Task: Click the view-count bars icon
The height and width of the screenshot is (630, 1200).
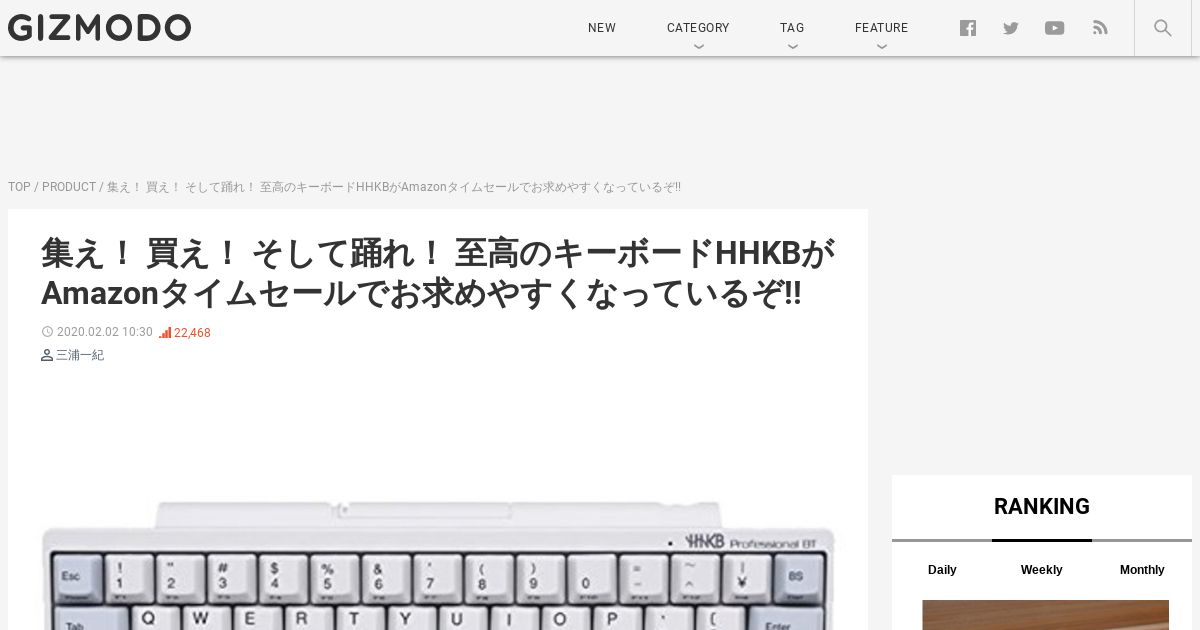Action: click(x=165, y=333)
